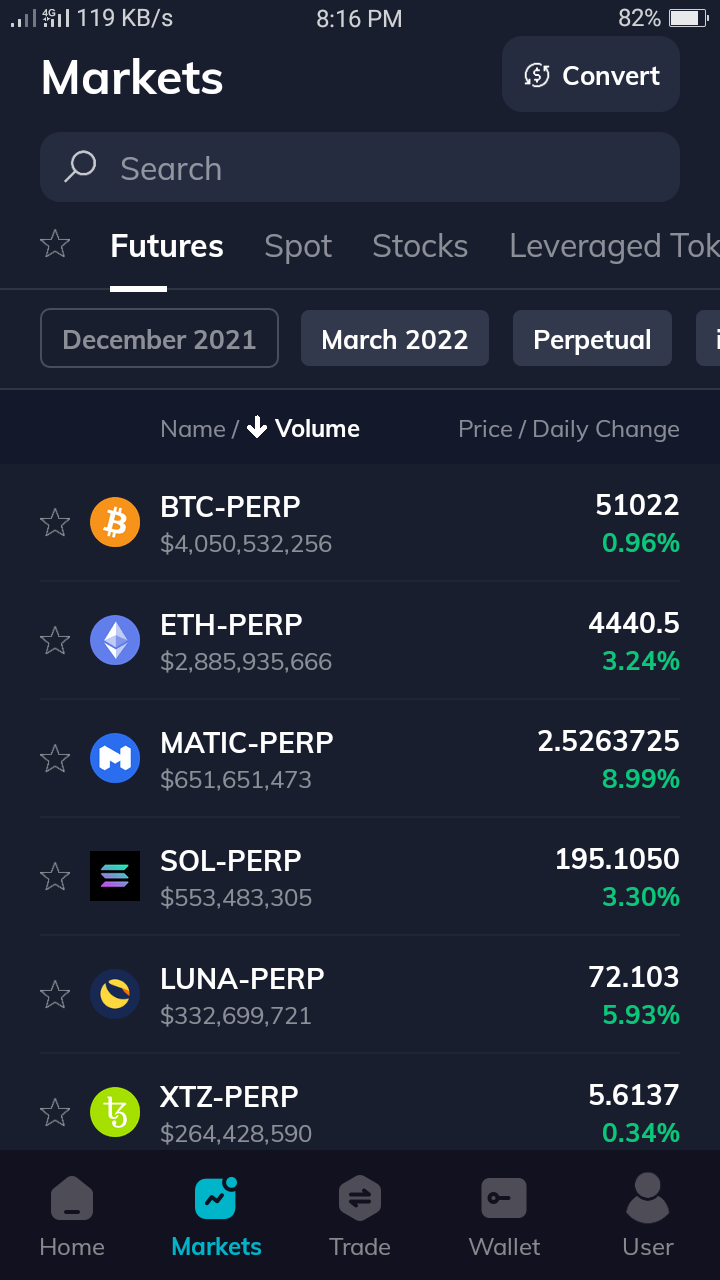Go to Home in bottom navigation

pyautogui.click(x=72, y=1216)
